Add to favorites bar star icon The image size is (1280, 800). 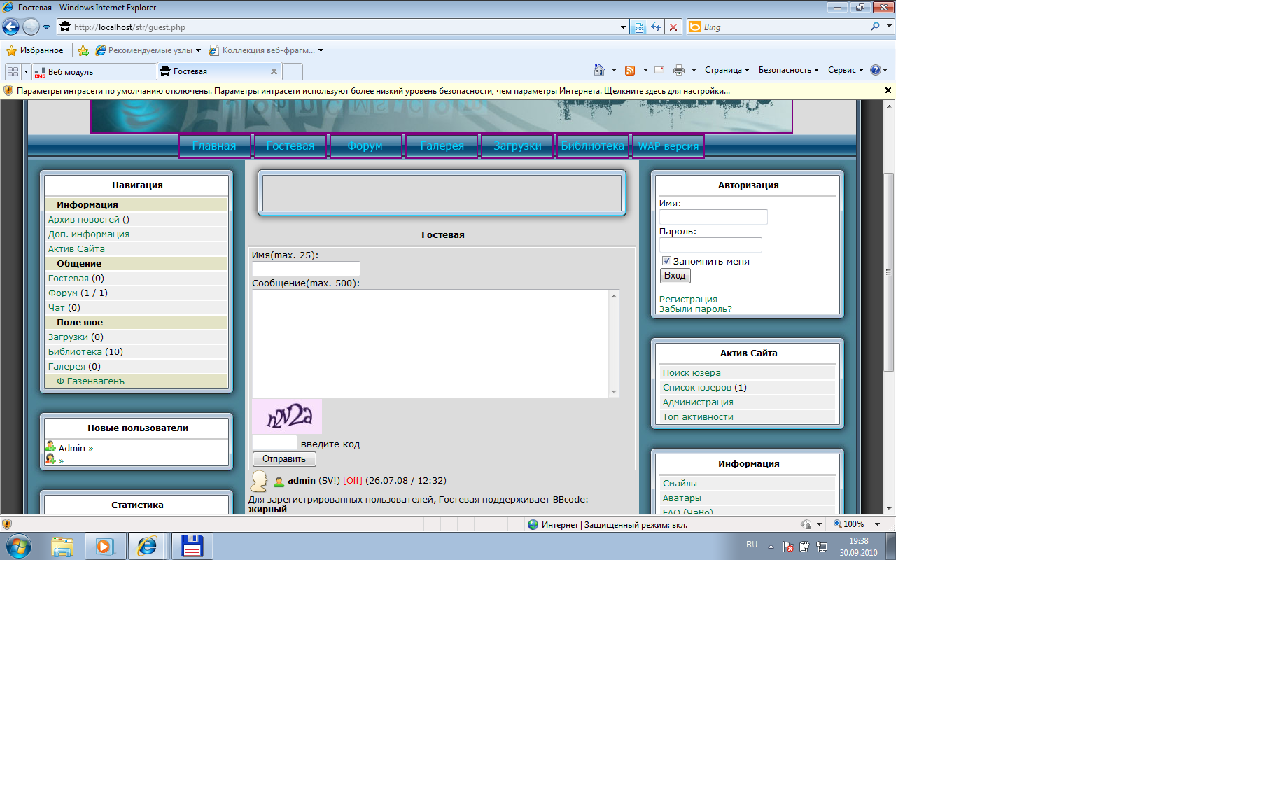tap(84, 50)
